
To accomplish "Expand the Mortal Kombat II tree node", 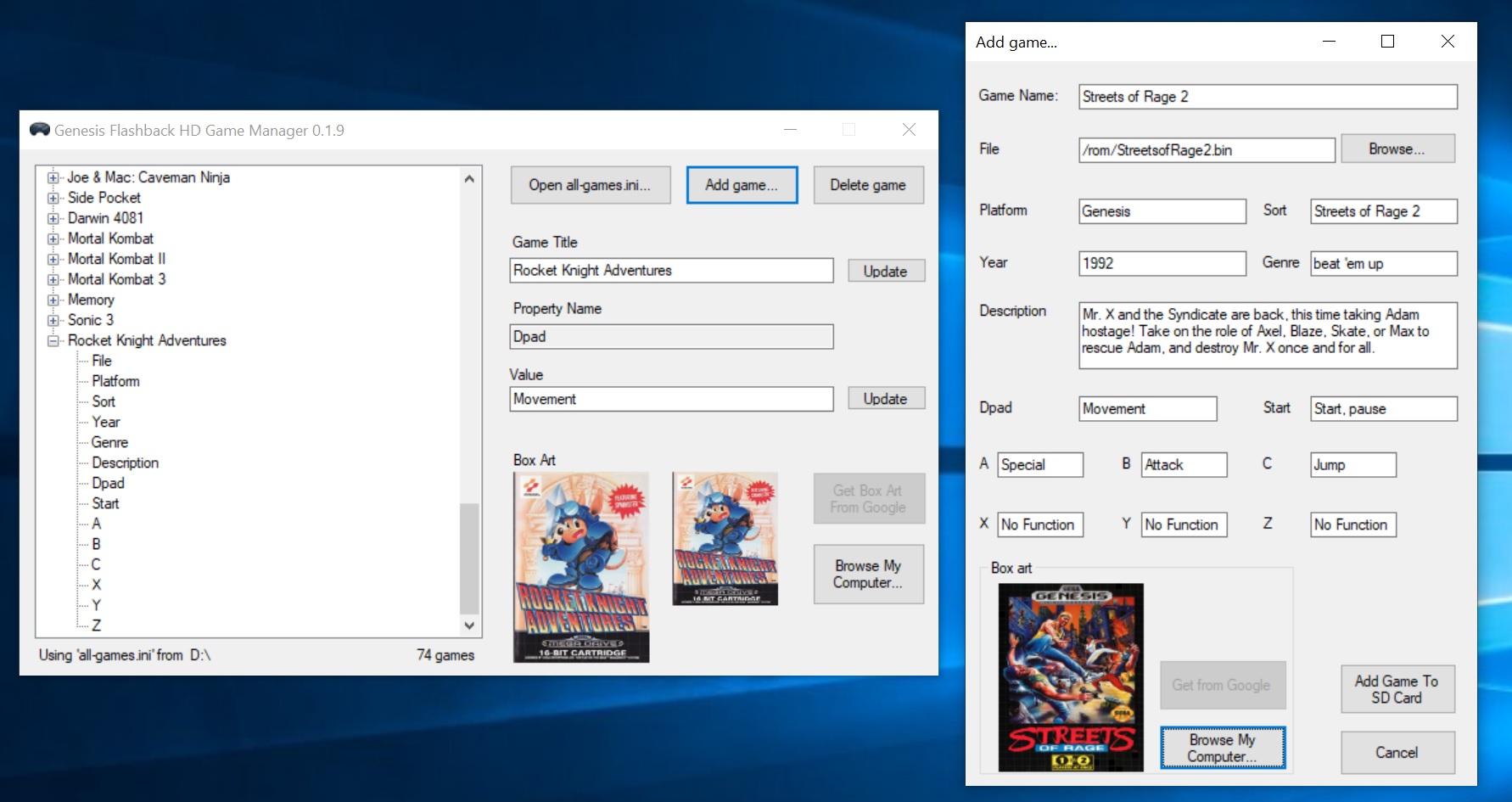I will (53, 259).
